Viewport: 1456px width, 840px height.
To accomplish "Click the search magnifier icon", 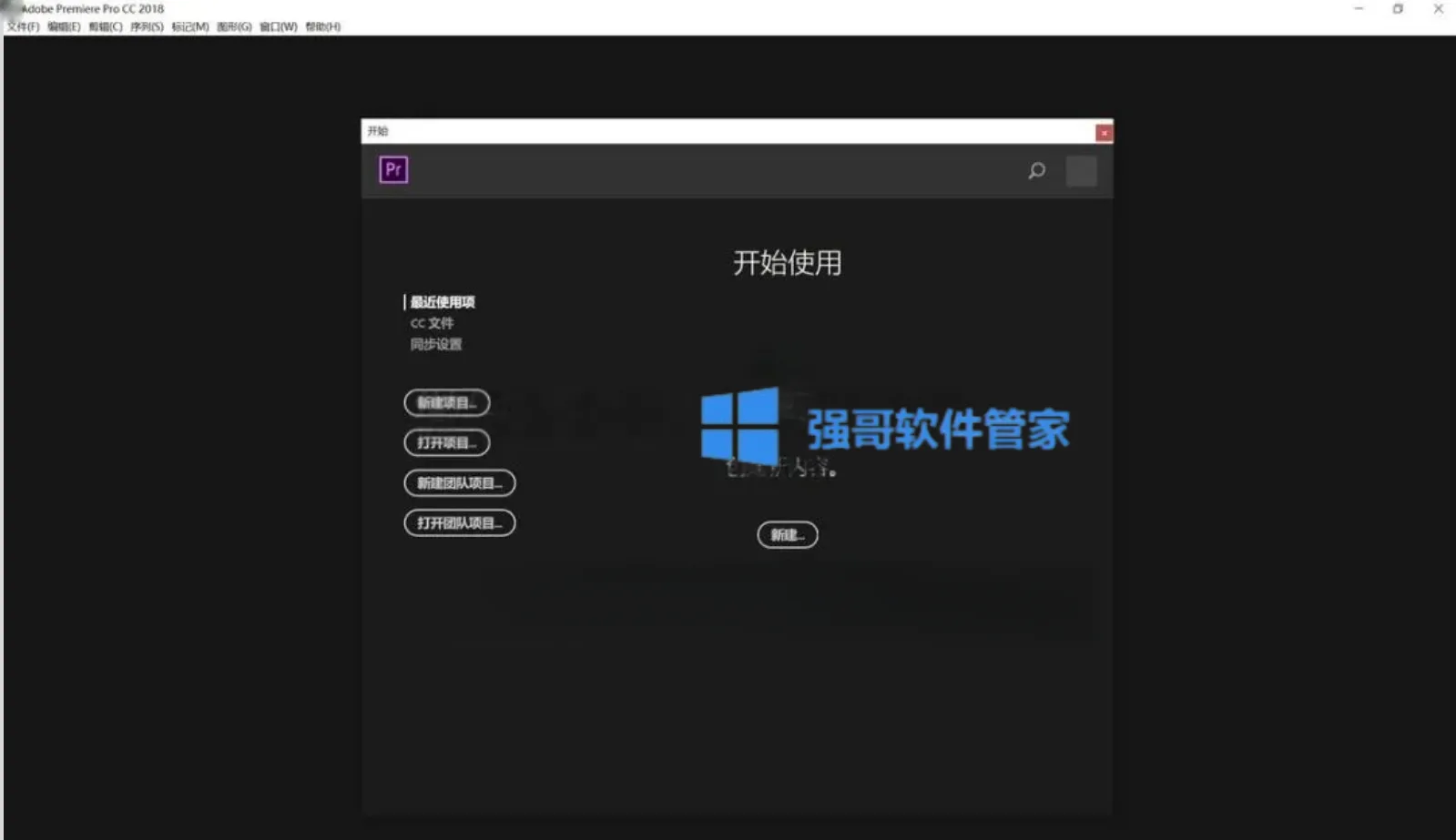I will click(x=1036, y=170).
